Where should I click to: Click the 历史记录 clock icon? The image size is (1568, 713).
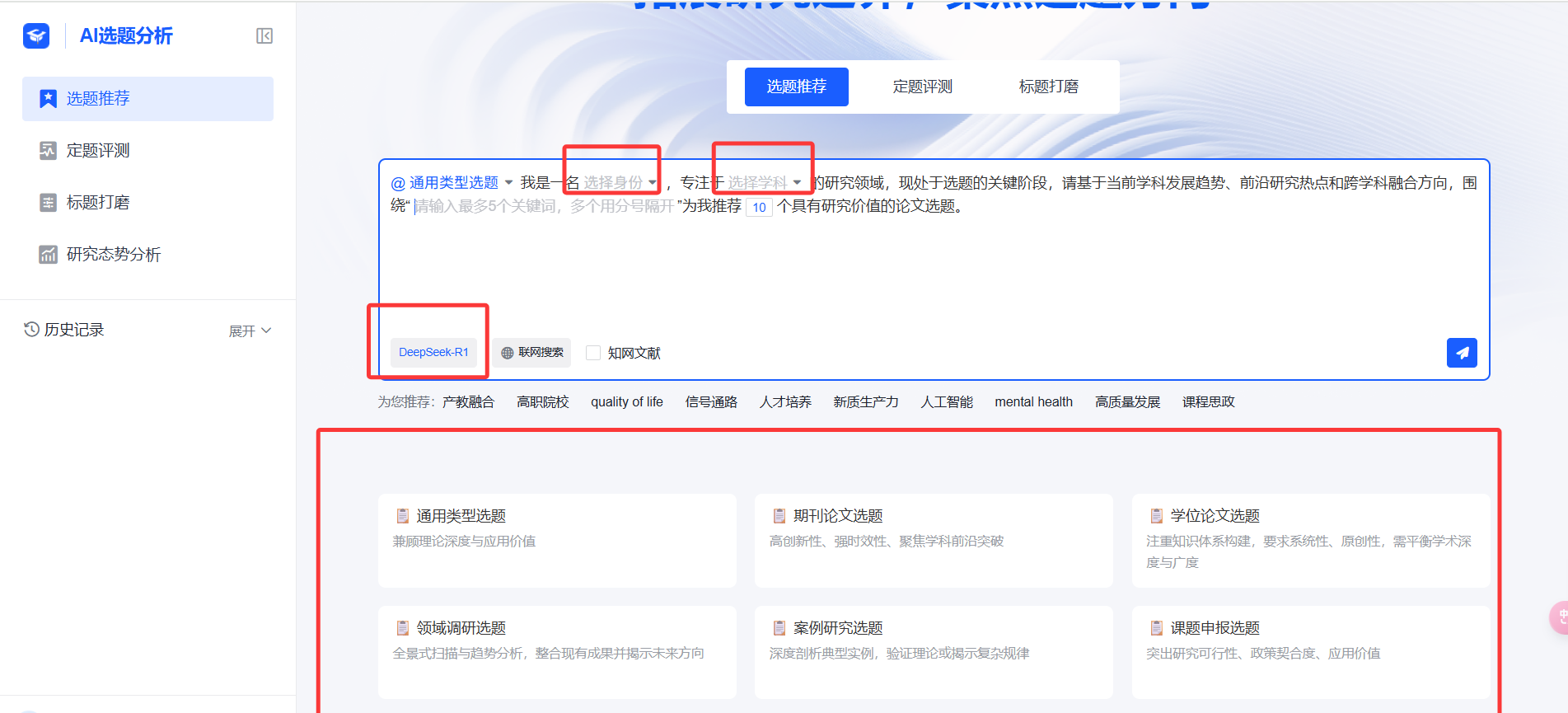click(31, 329)
